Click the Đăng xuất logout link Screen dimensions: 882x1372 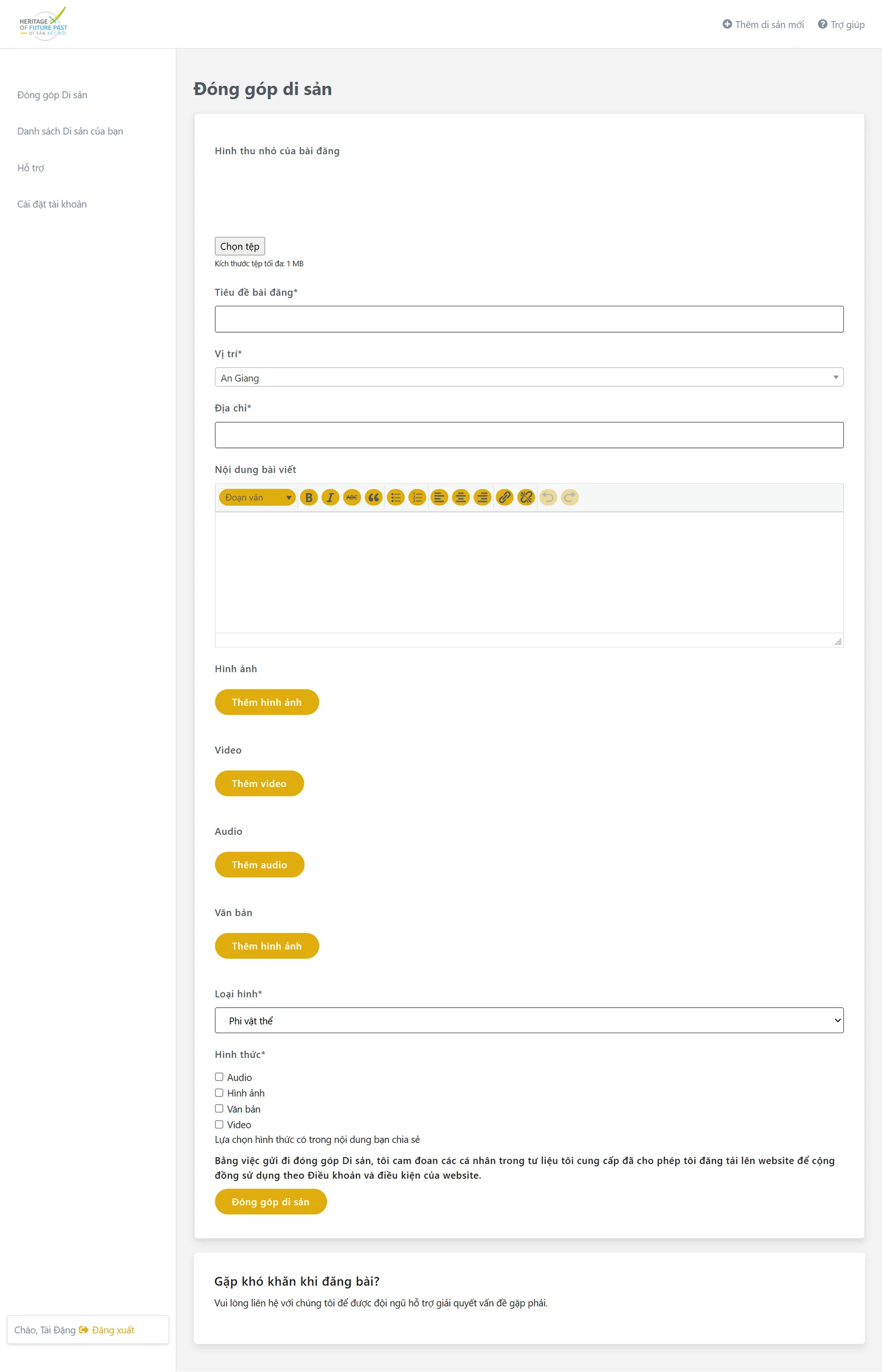[113, 1330]
